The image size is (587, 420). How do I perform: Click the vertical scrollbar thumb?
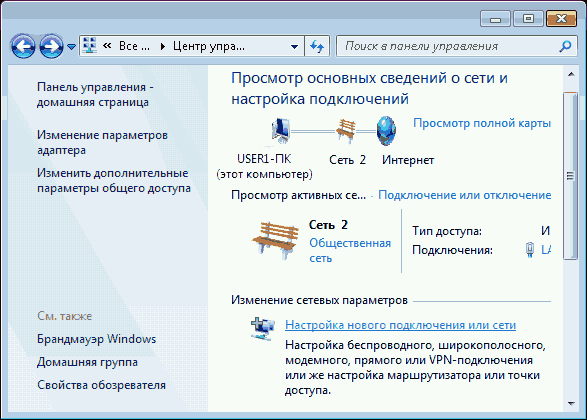[571, 176]
